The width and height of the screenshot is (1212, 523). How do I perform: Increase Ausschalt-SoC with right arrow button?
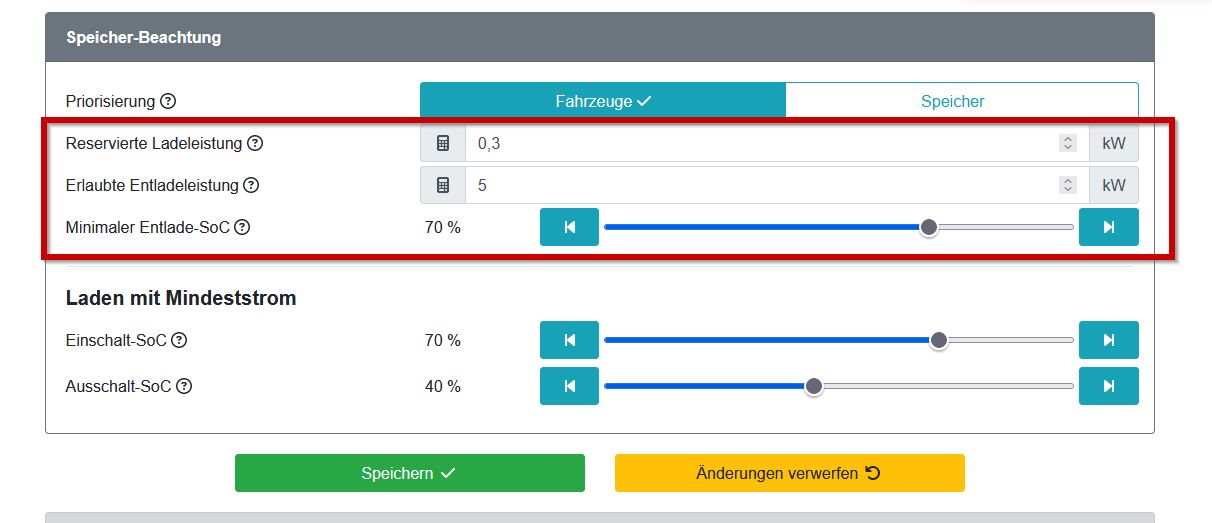tap(1108, 386)
